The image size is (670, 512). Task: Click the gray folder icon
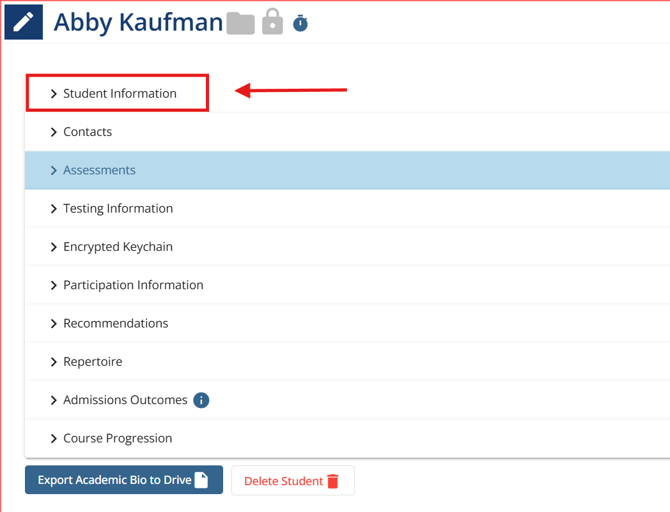[x=240, y=23]
